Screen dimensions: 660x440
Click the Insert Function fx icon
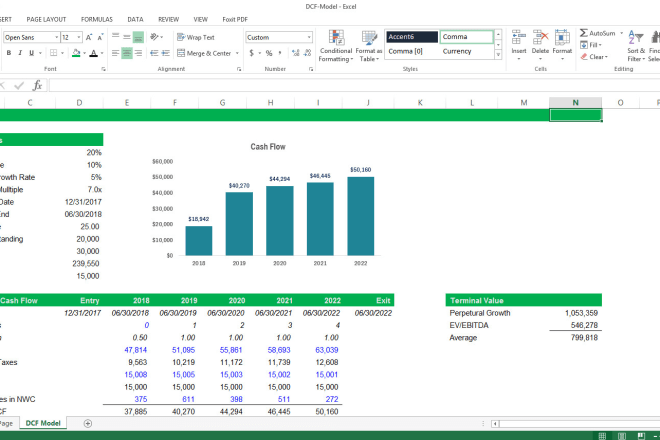click(37, 85)
